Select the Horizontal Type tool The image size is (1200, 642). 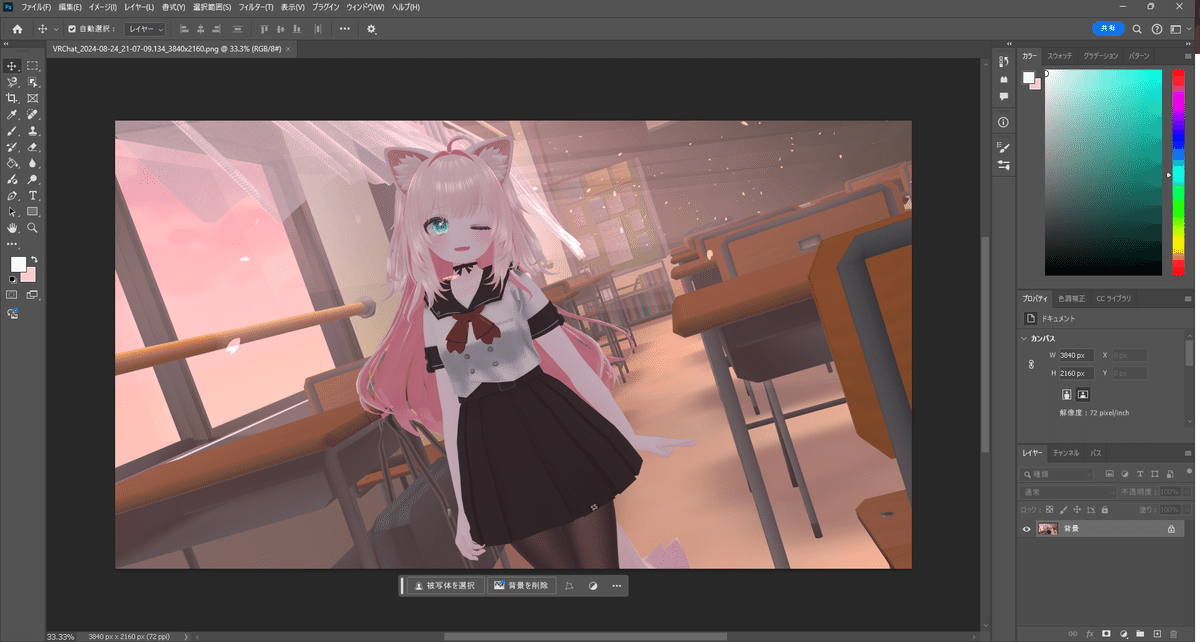point(33,195)
